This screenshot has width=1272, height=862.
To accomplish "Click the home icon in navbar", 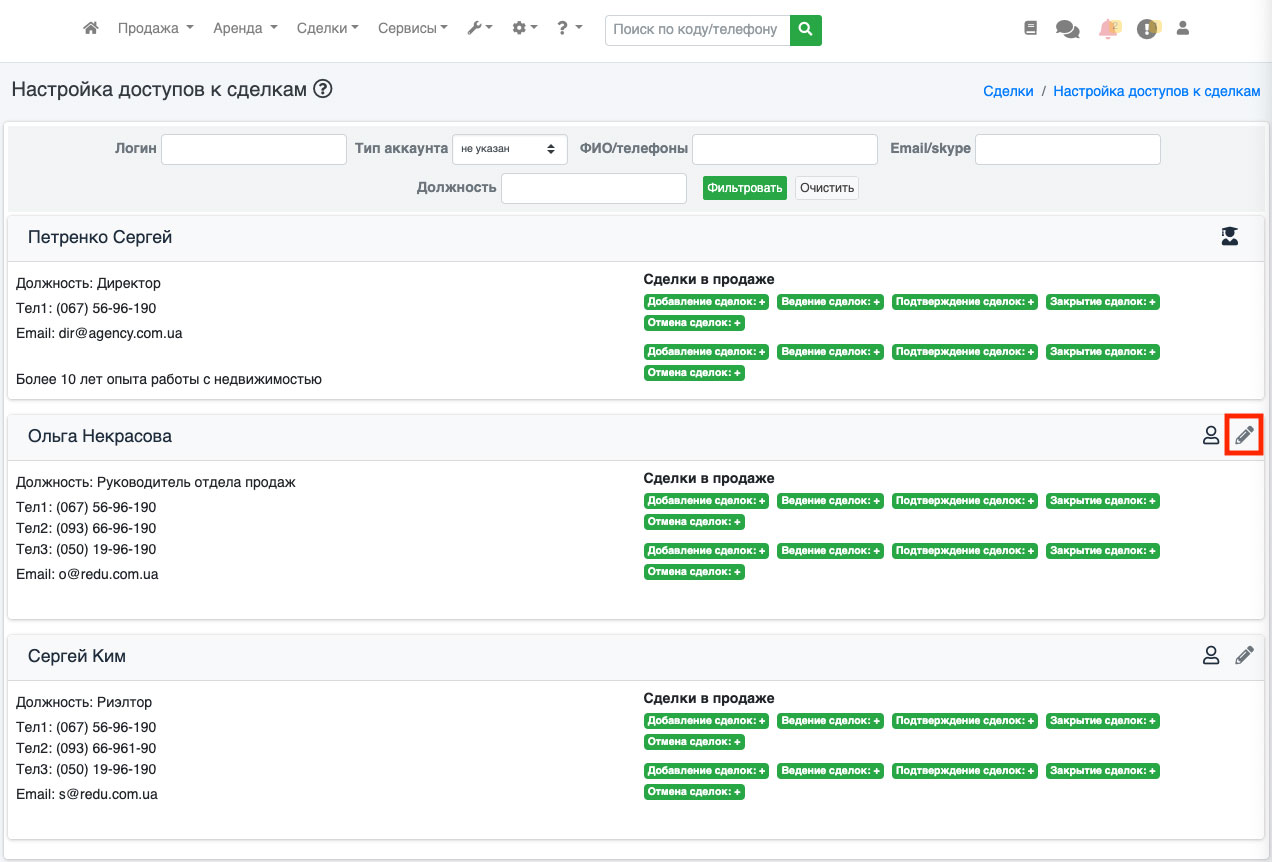I will (91, 29).
